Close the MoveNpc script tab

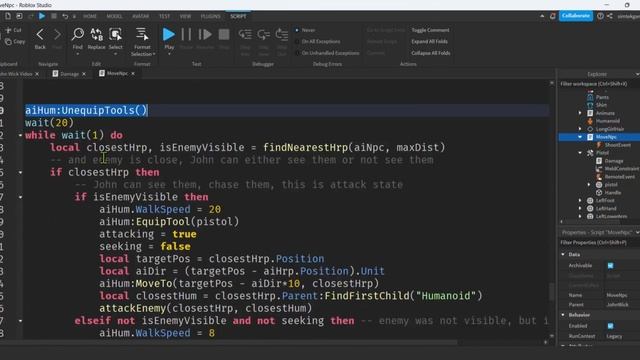coord(133,73)
